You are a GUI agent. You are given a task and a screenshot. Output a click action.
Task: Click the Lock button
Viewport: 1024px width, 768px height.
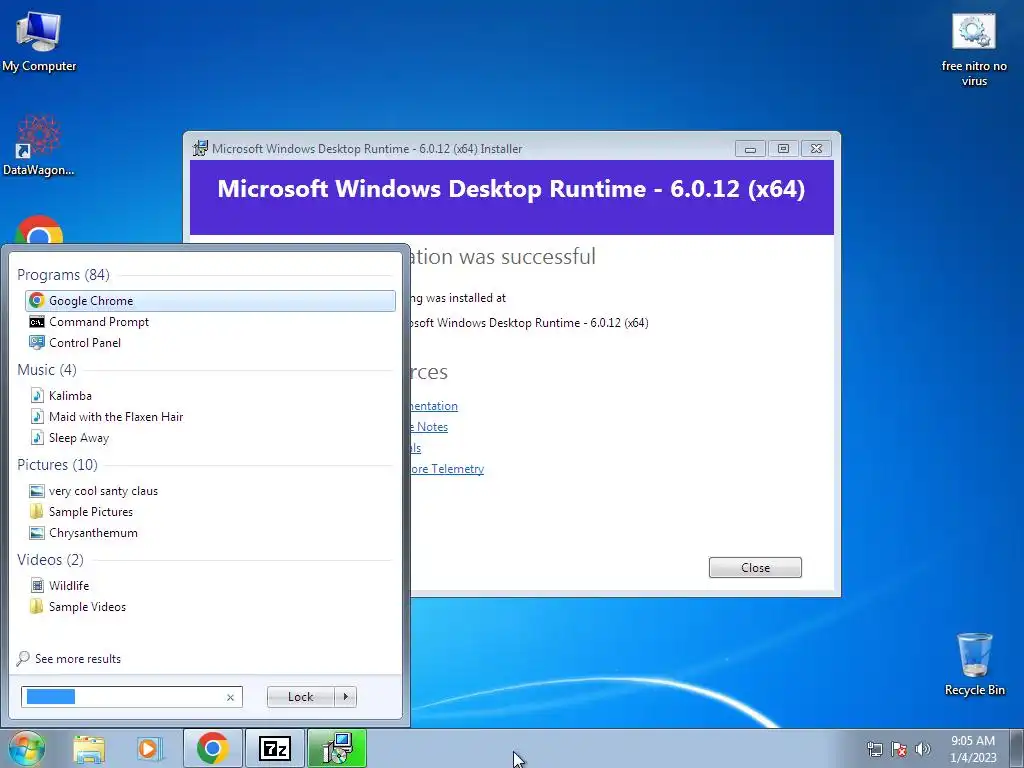300,697
